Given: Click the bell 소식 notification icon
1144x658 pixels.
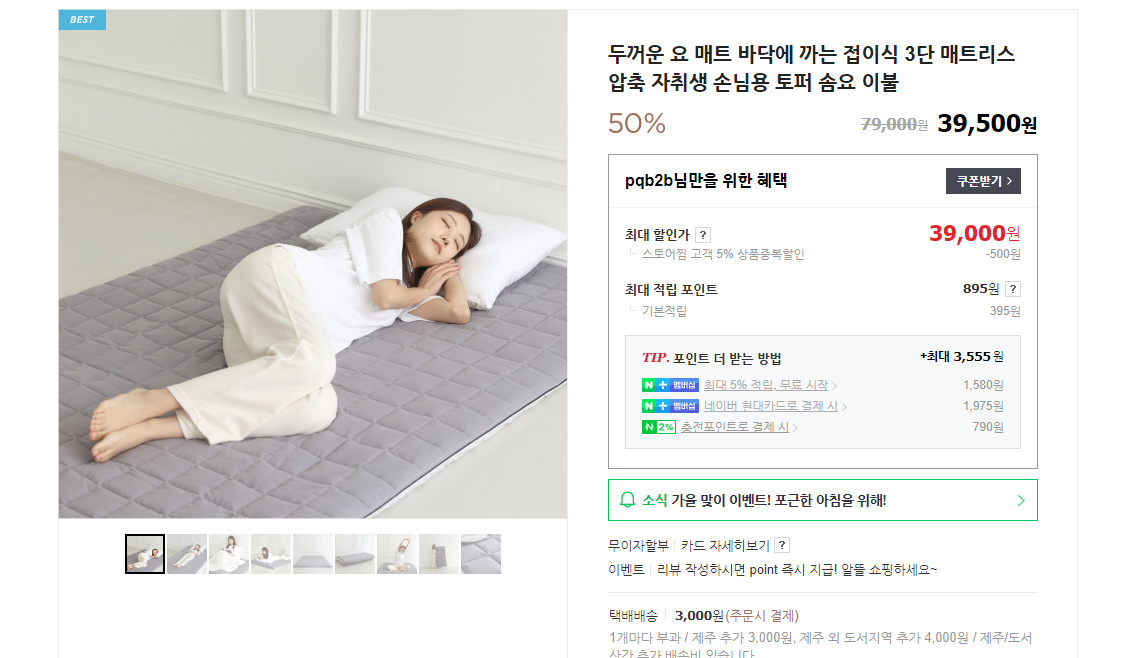Looking at the screenshot, I should (x=627, y=500).
